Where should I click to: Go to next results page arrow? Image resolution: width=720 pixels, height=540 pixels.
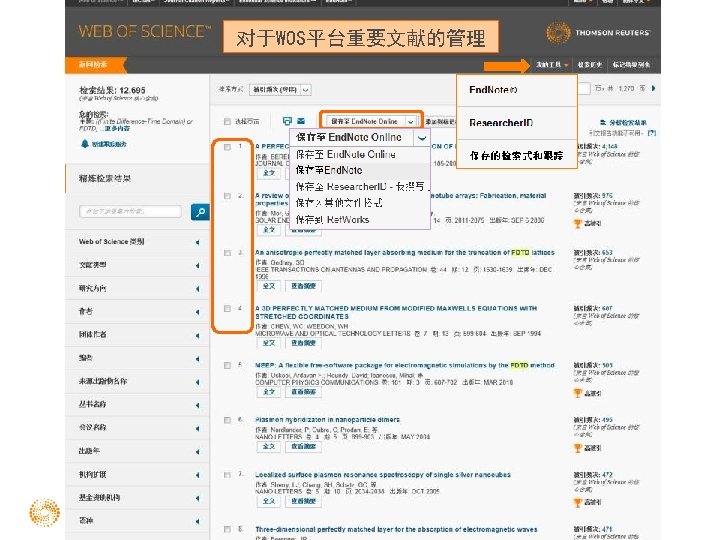[x=653, y=88]
